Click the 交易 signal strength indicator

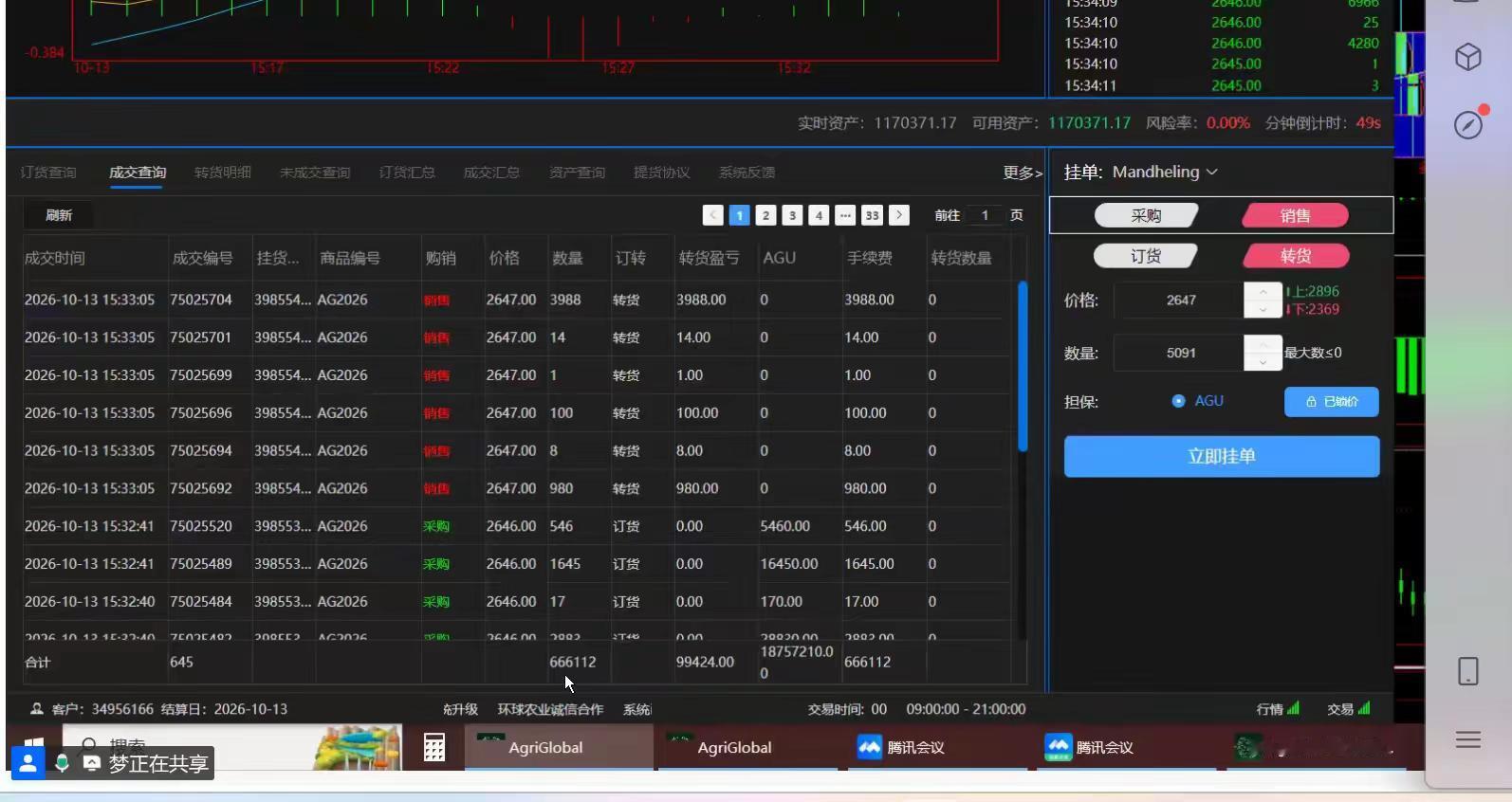[1364, 708]
